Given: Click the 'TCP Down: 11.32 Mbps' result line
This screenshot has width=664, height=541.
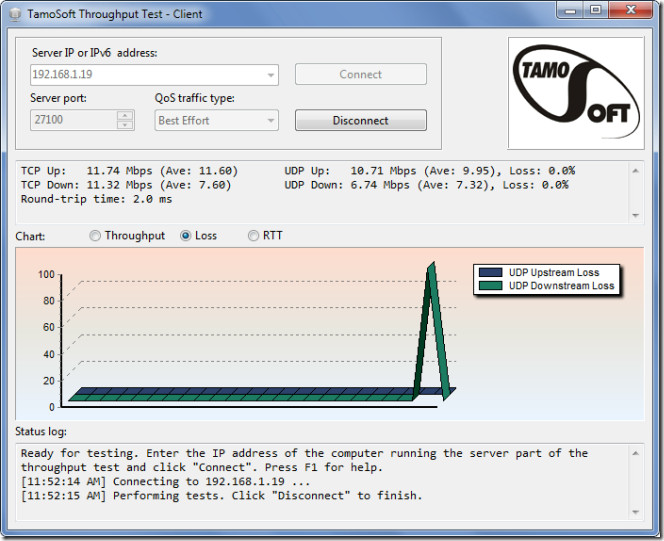Looking at the screenshot, I should click(126, 185).
